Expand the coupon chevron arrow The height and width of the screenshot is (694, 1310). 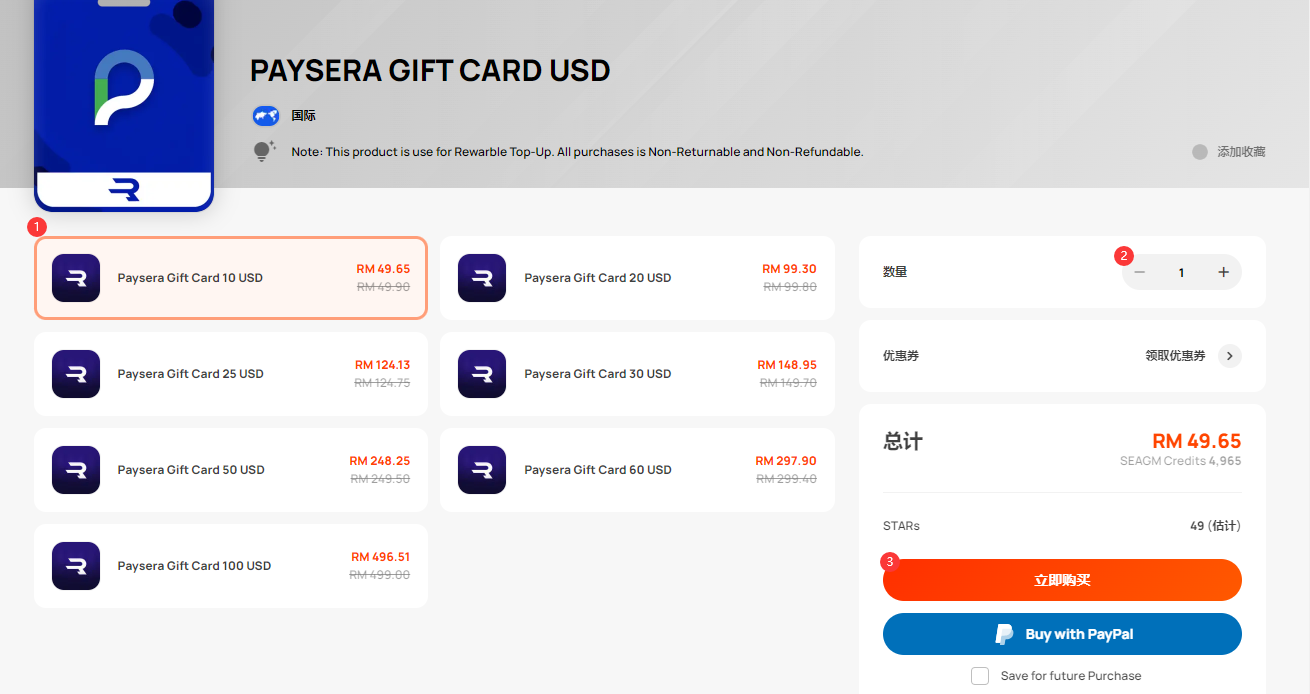(1230, 356)
